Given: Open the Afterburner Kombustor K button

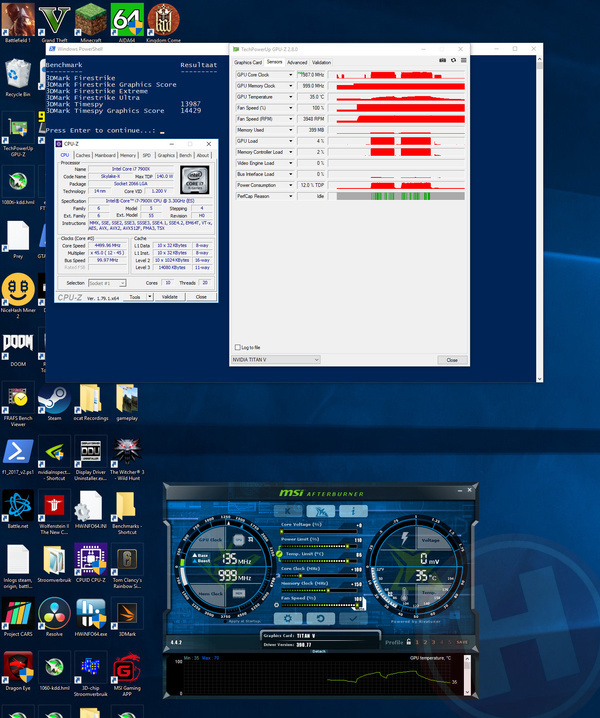Looking at the screenshot, I should [288, 511].
